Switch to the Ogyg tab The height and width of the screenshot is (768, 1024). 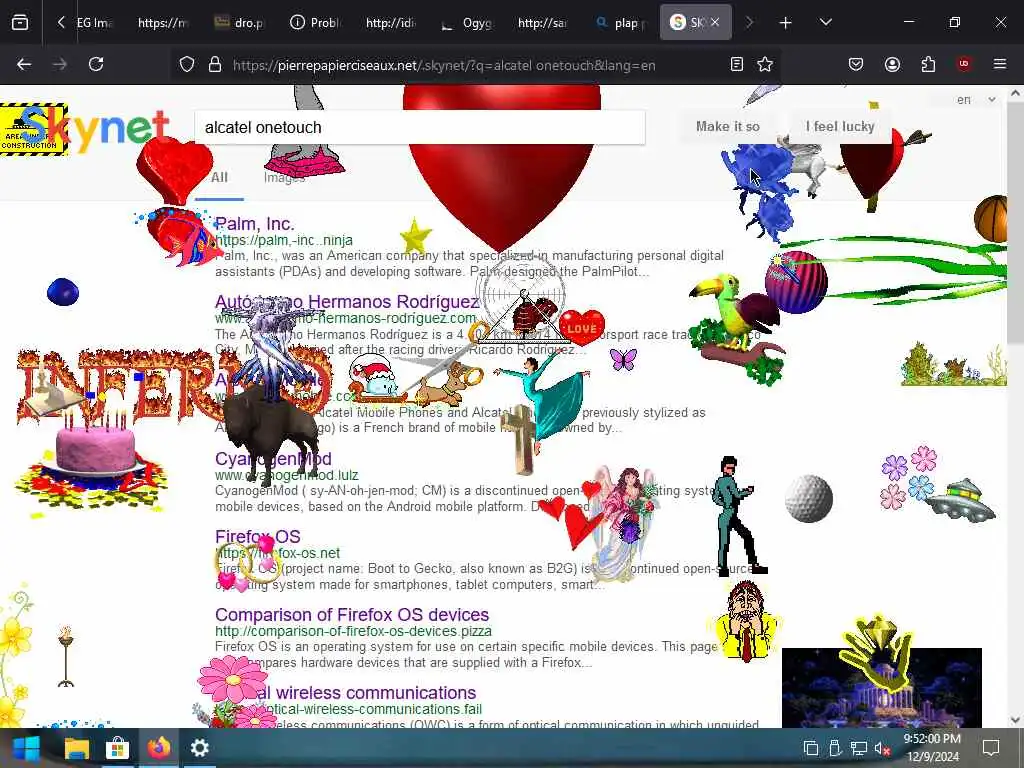[x=468, y=22]
